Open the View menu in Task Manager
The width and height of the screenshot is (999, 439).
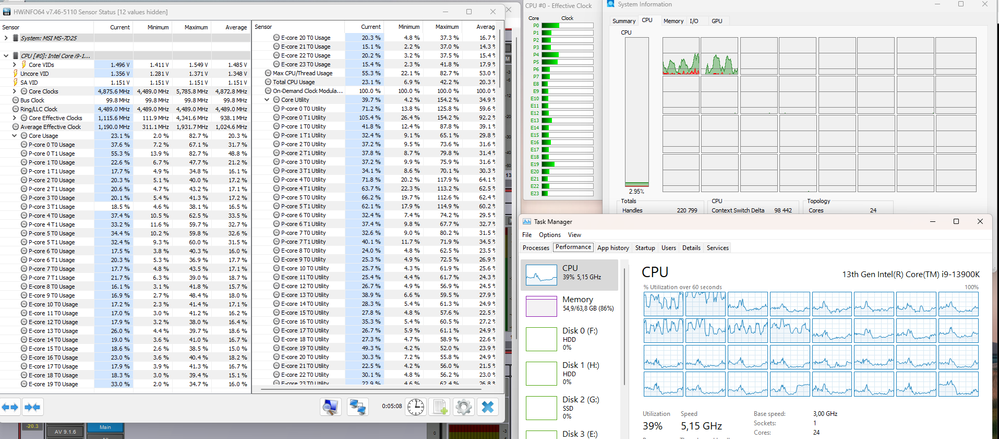coord(575,235)
